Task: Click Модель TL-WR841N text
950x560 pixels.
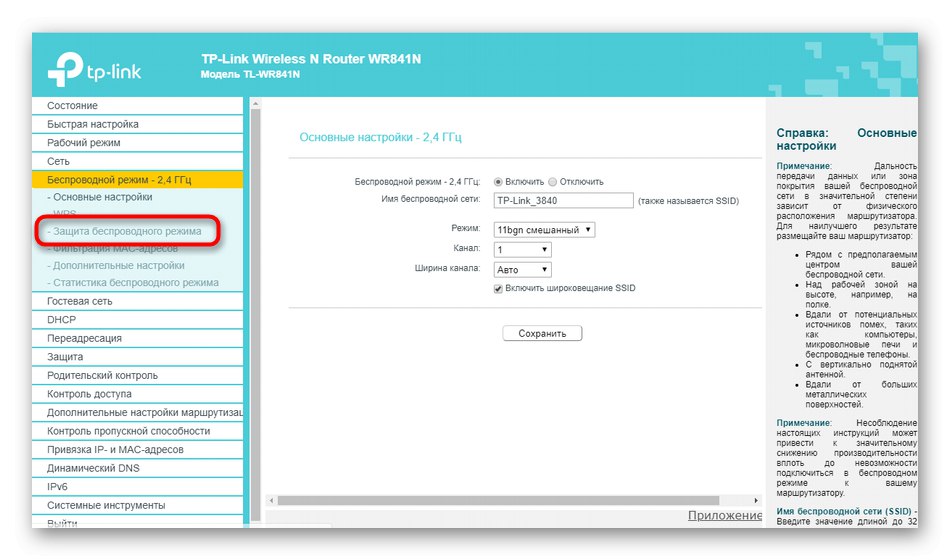Action: pos(250,75)
